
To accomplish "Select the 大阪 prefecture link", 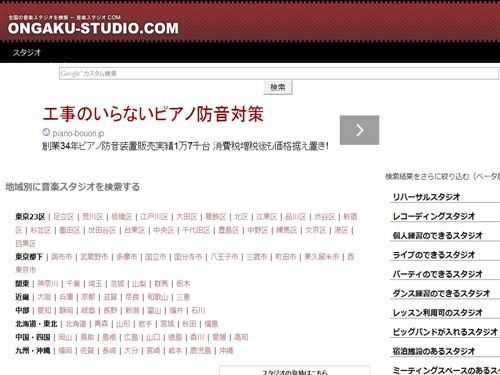I will 44,297.
